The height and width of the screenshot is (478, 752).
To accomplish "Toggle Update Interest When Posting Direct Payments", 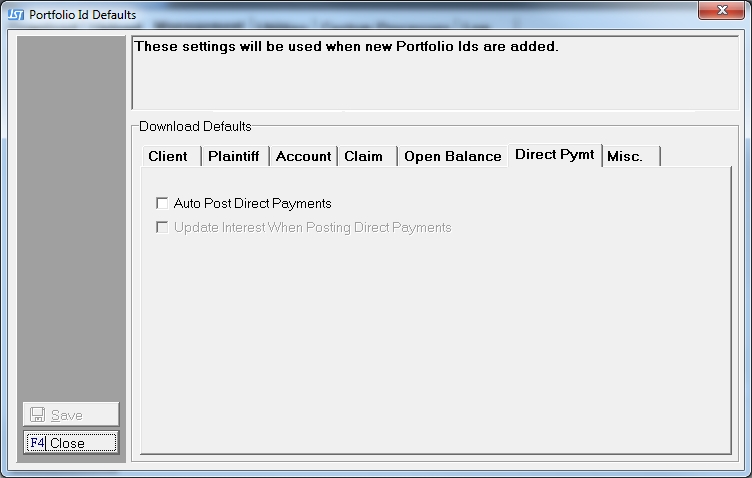I will pos(162,228).
